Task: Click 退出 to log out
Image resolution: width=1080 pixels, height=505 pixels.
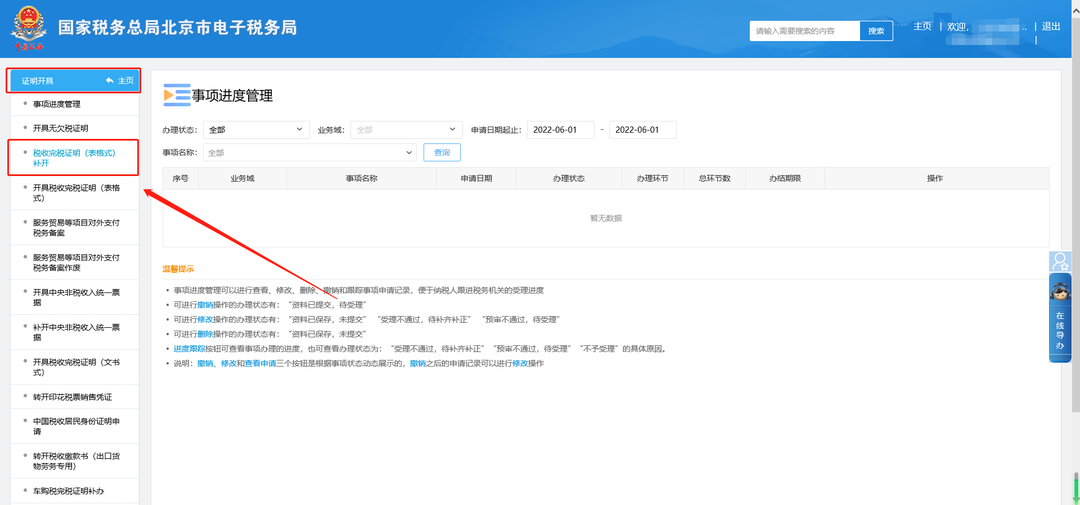Action: point(1051,26)
